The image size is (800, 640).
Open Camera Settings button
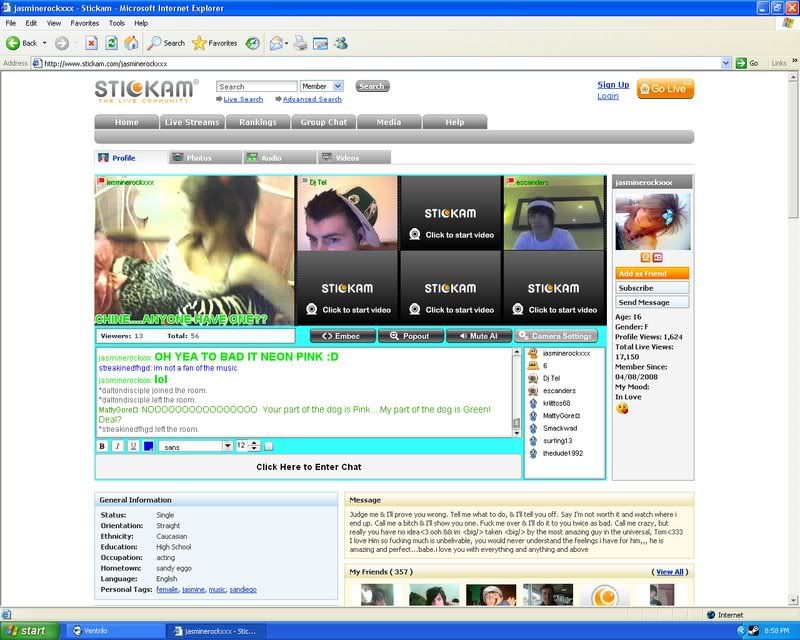click(x=556, y=336)
